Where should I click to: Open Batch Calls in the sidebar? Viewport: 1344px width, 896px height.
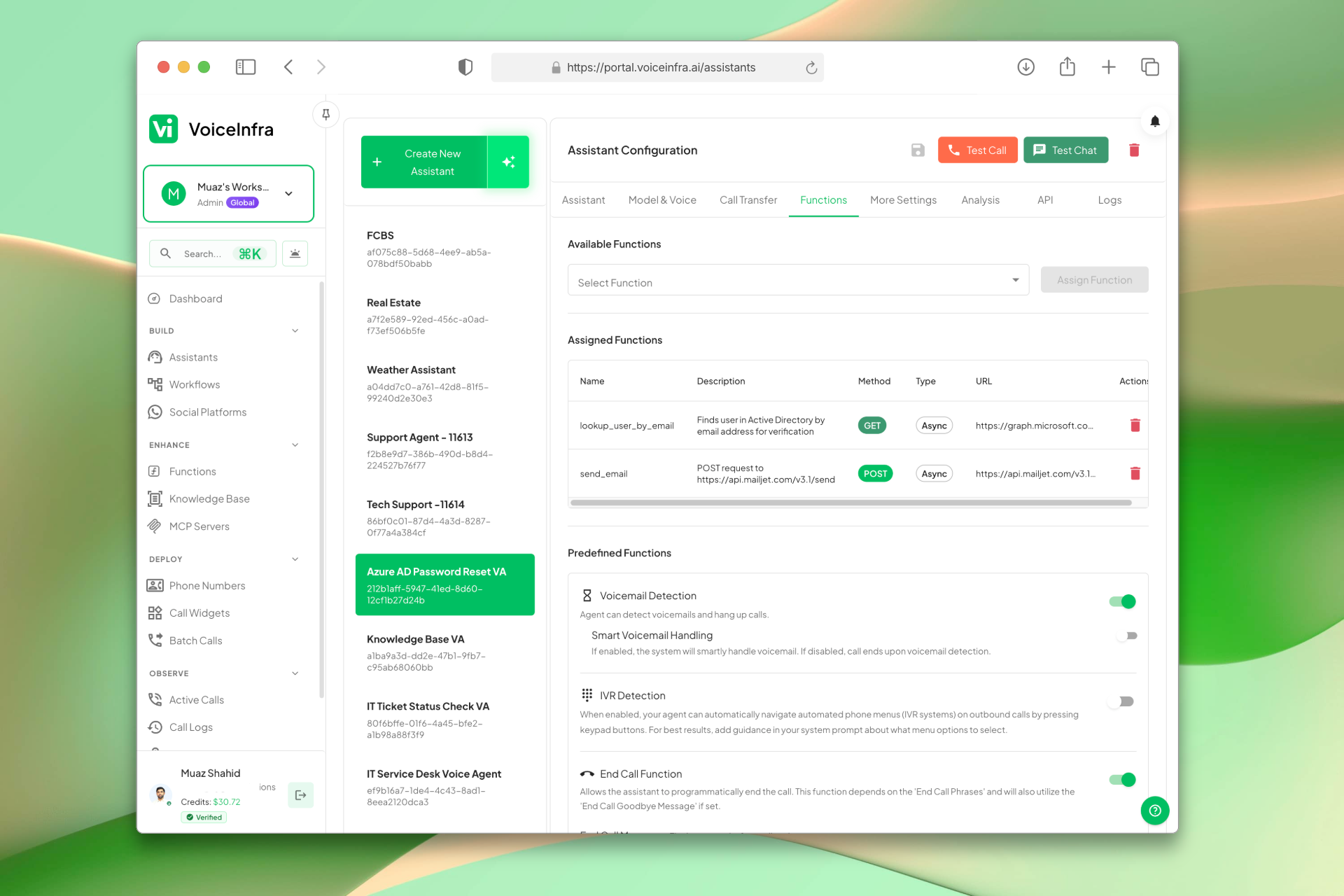pyautogui.click(x=195, y=640)
